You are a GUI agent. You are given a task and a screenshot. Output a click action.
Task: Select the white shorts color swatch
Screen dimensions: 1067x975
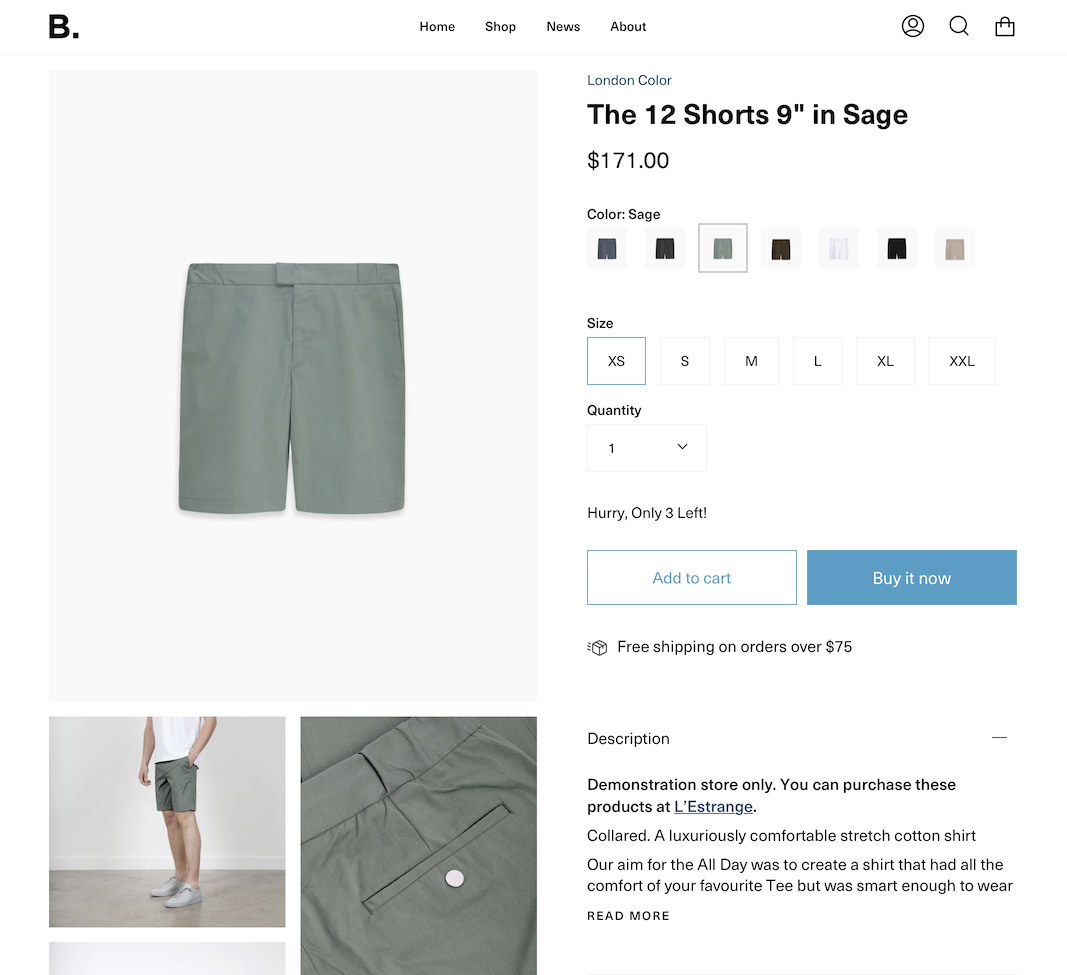click(x=839, y=248)
